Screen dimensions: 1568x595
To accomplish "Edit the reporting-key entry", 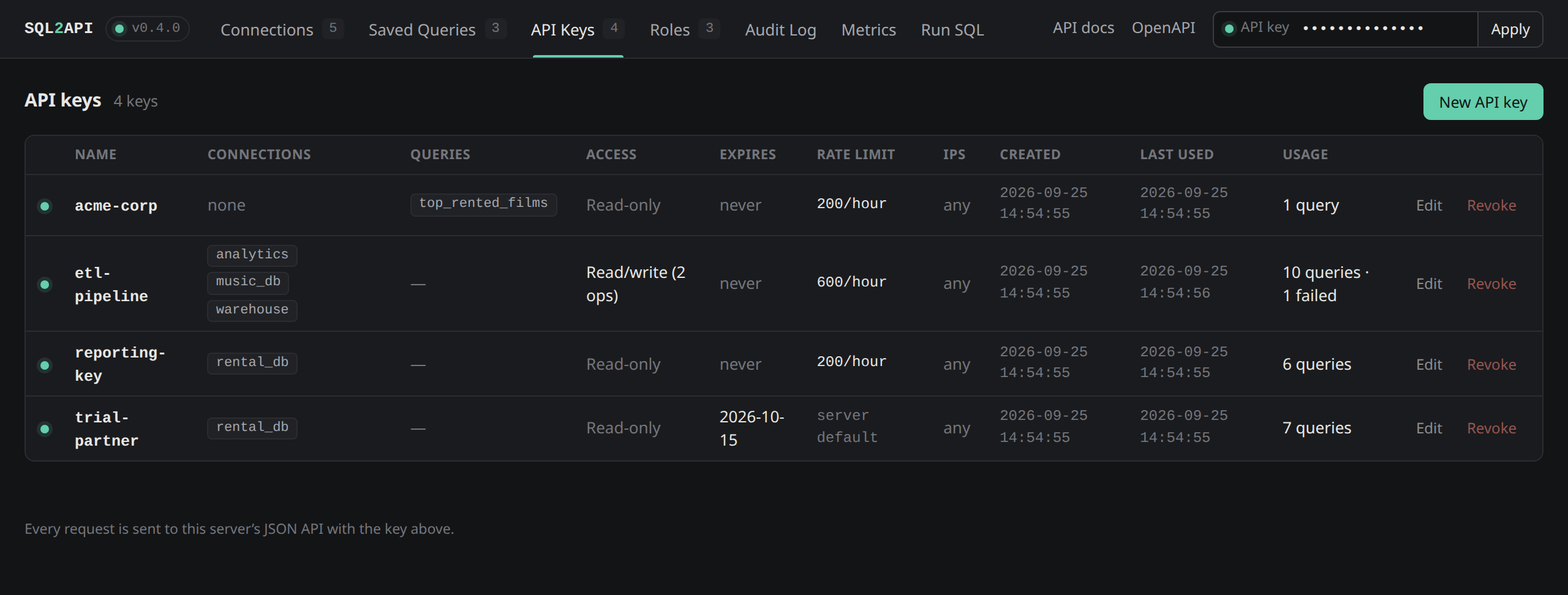I will pos(1429,365).
